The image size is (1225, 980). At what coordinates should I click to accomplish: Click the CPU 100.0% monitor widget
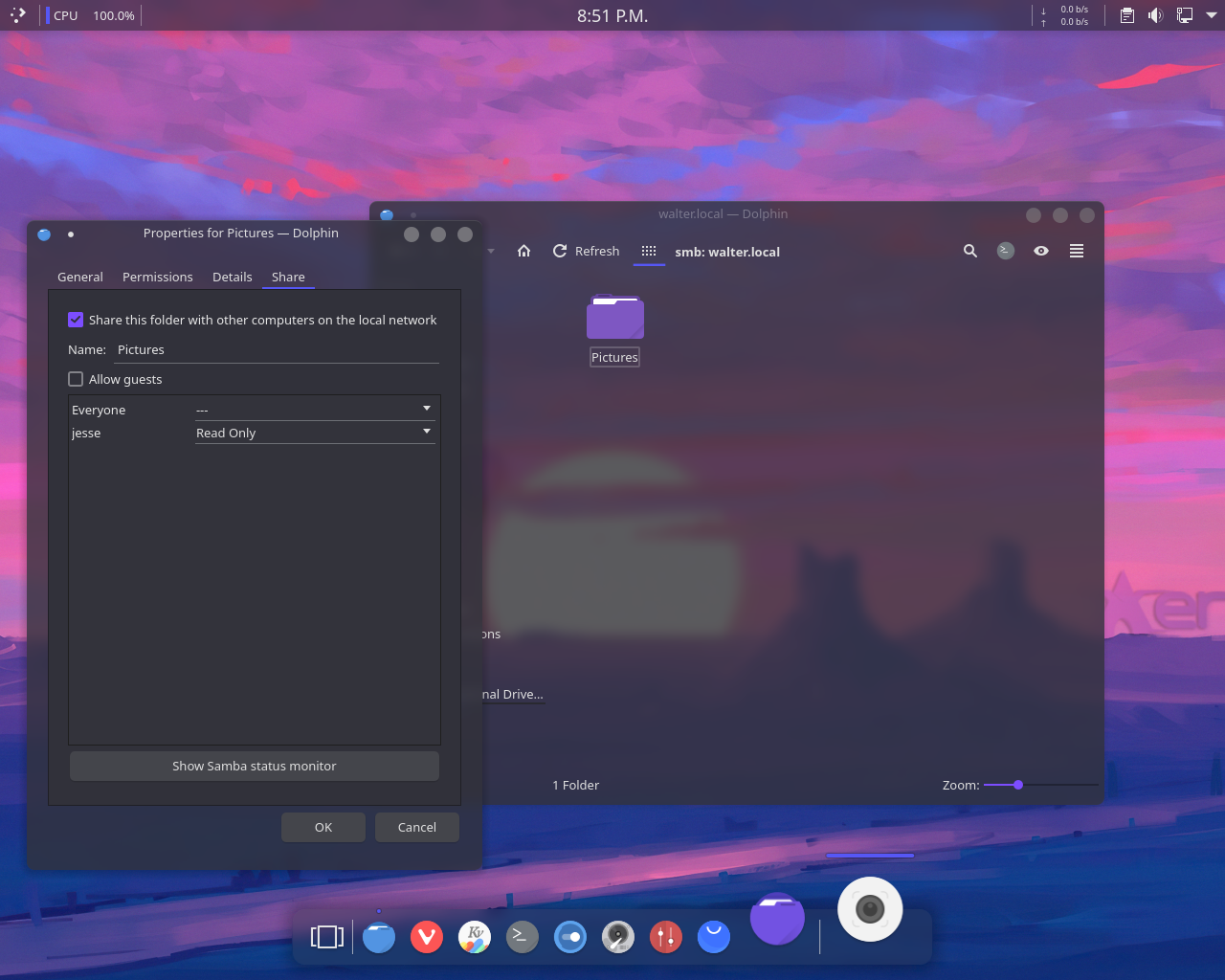91,15
